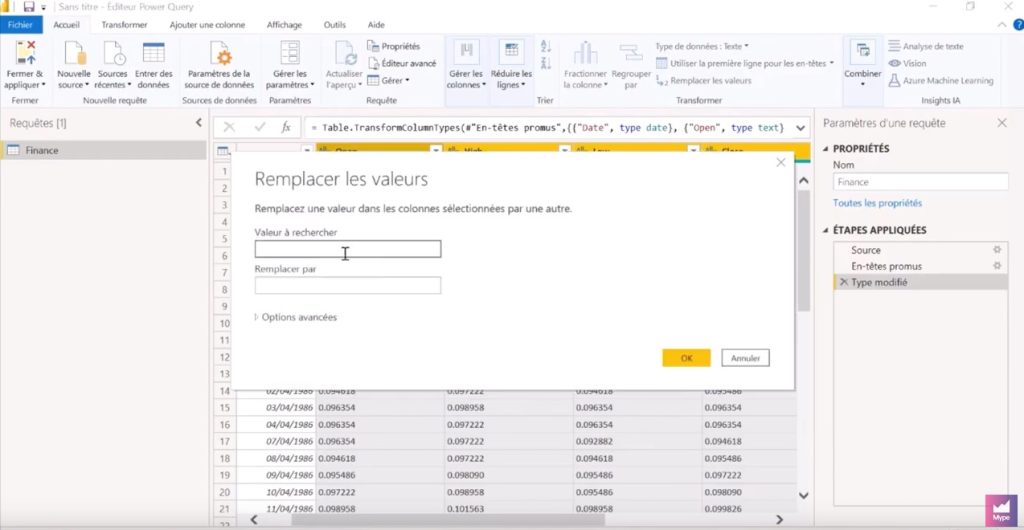Open Éditeur avancé
The height and width of the screenshot is (530, 1024).
pyautogui.click(x=402, y=63)
